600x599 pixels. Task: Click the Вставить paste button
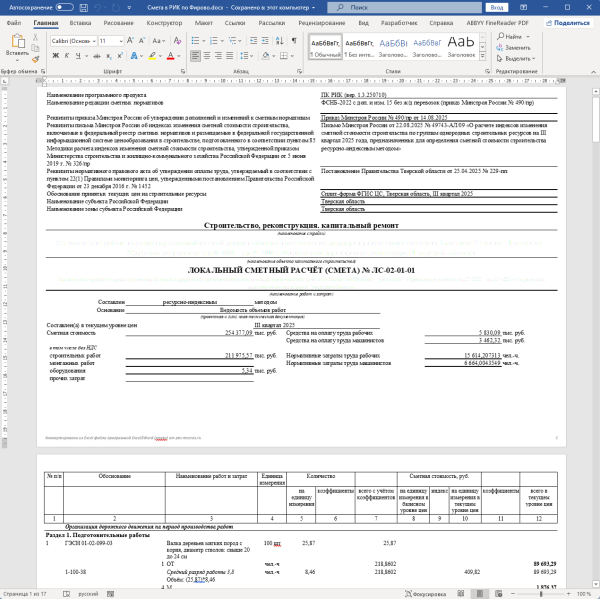(17, 47)
